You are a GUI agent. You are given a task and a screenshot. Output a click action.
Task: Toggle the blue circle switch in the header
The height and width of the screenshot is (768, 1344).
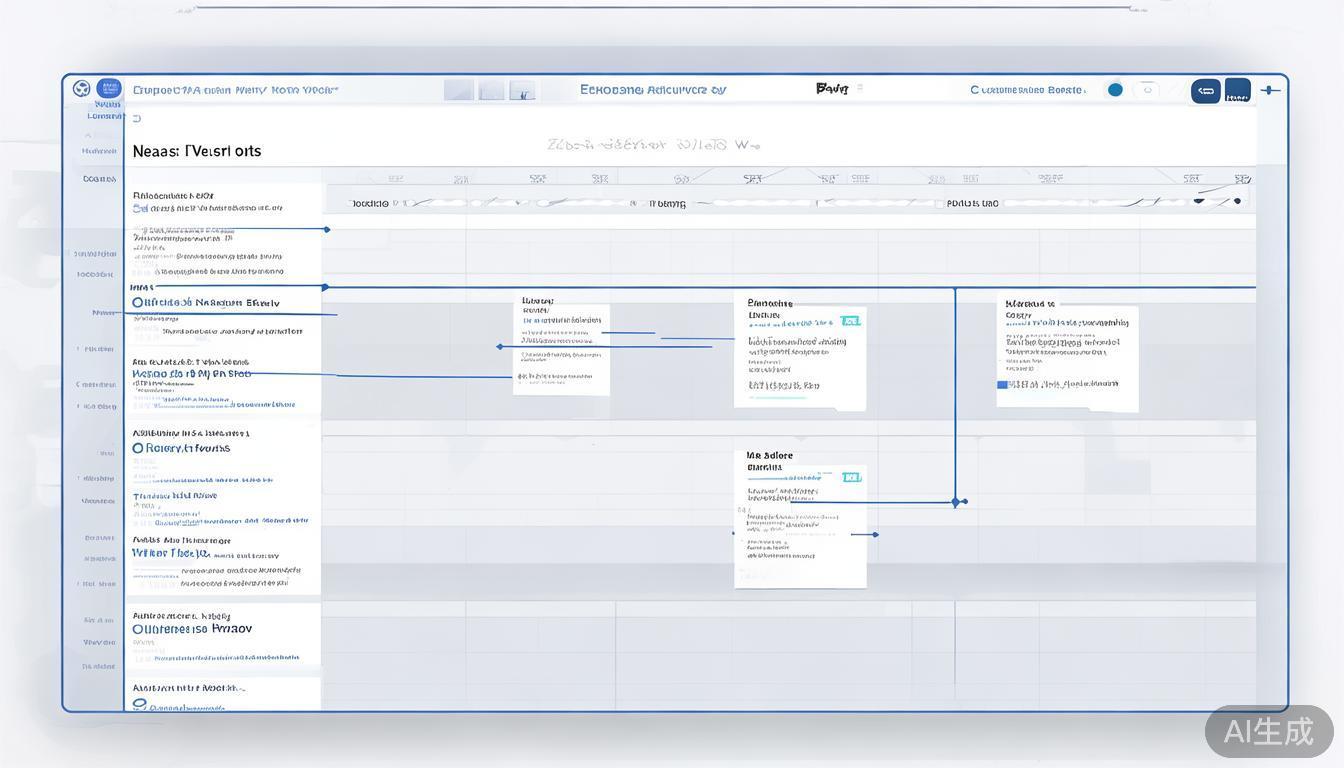click(x=1115, y=90)
